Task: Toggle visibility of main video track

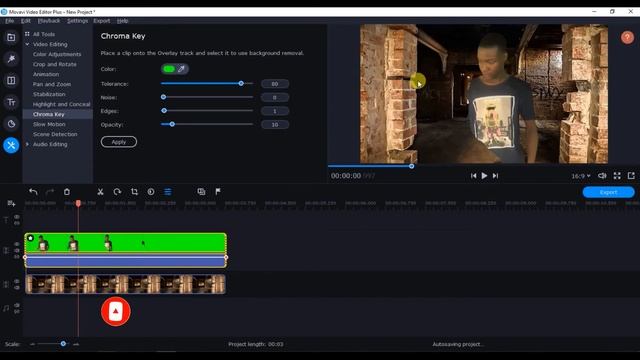Action: [17, 281]
